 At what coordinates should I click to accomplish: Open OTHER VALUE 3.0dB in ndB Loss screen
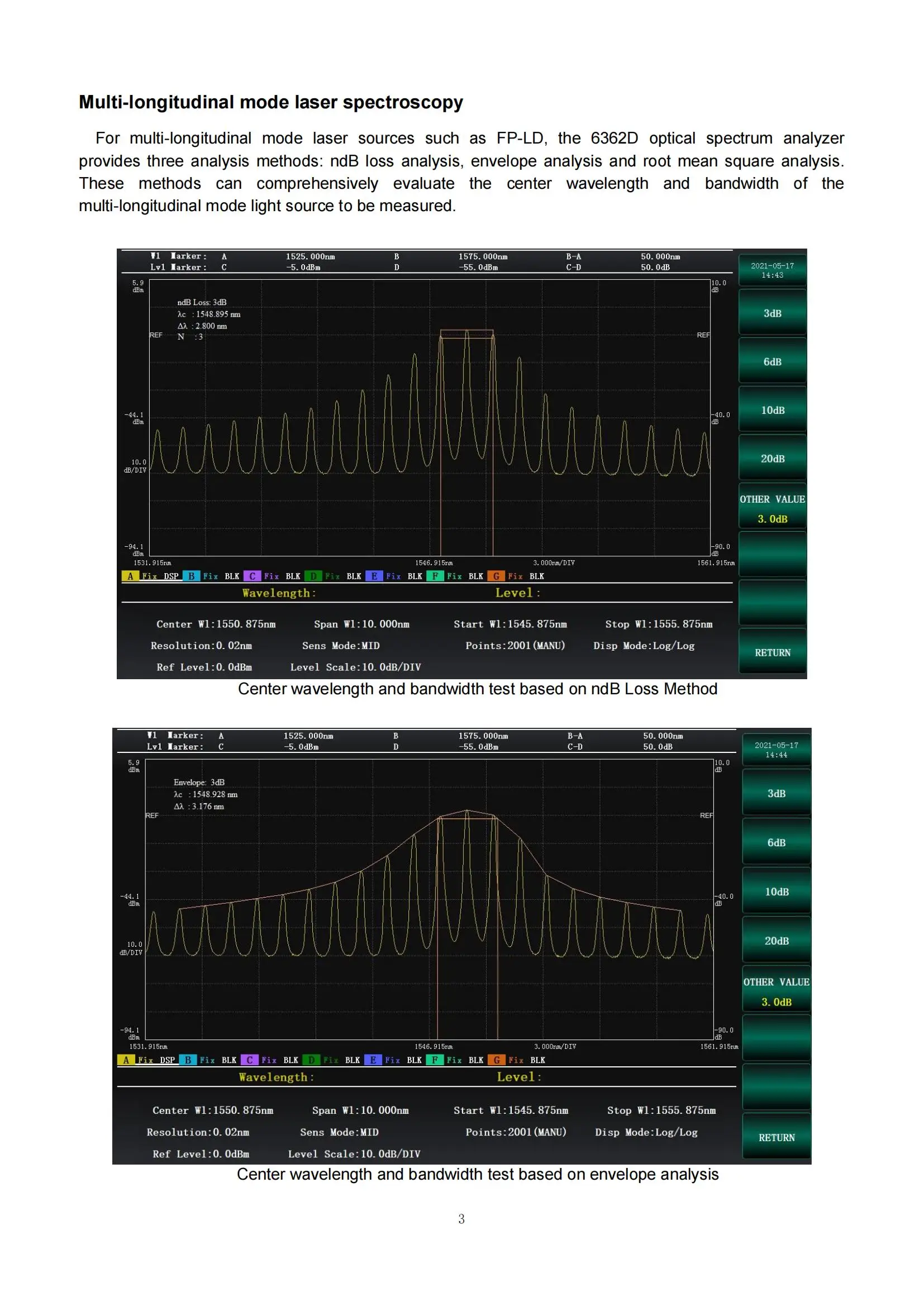tap(772, 508)
